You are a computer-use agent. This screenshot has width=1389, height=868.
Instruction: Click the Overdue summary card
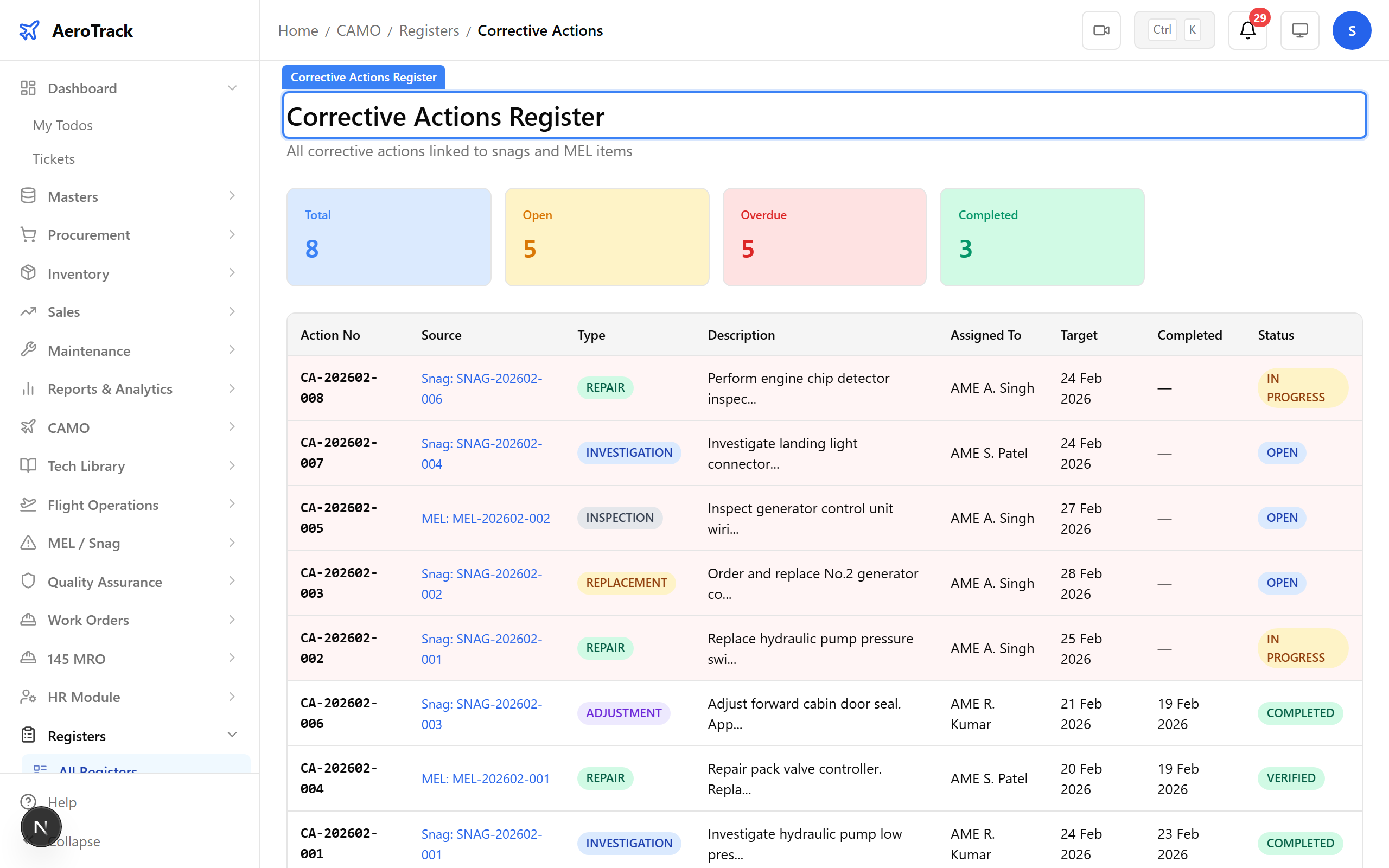(824, 237)
